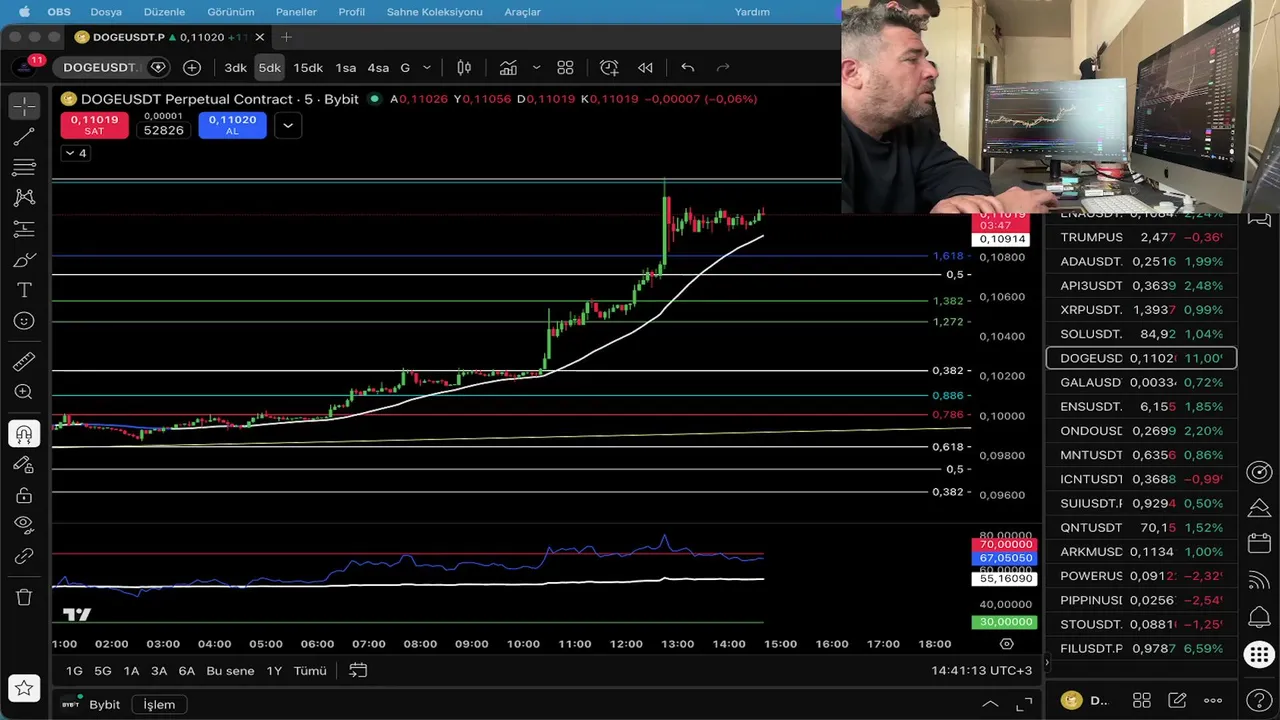Open the candlestick chart style selector
The image size is (1280, 720).
click(464, 68)
